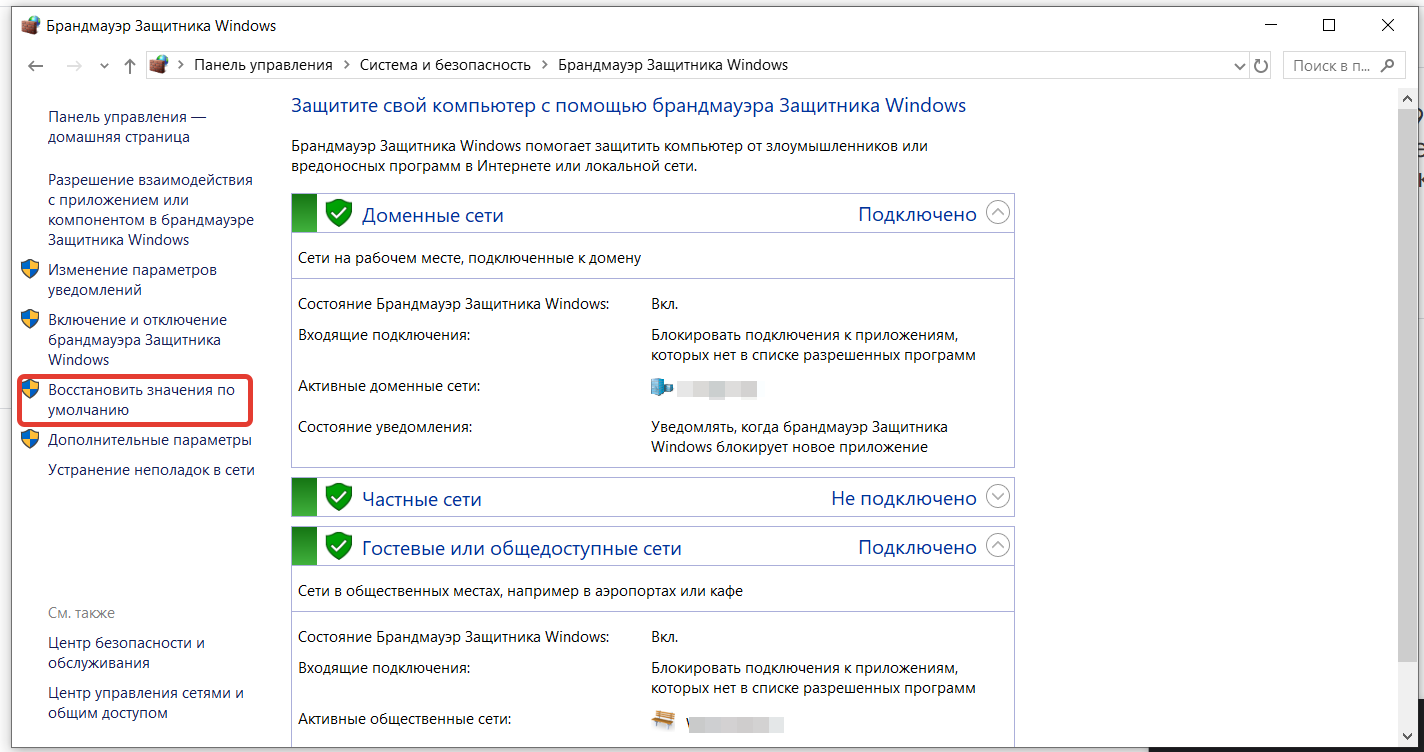Expand the 'Частные сети' section
The image size is (1424, 752).
(998, 496)
